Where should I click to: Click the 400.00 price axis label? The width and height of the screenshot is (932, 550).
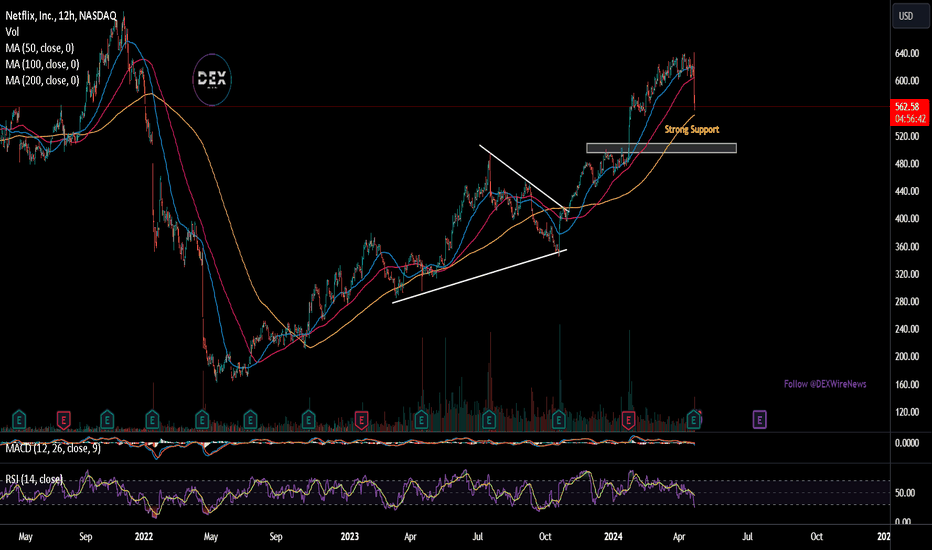[907, 219]
